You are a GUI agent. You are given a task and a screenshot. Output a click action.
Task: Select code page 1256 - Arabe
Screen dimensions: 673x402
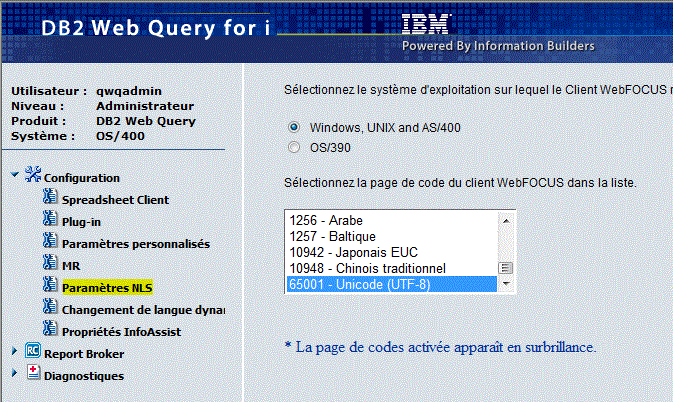coord(392,220)
